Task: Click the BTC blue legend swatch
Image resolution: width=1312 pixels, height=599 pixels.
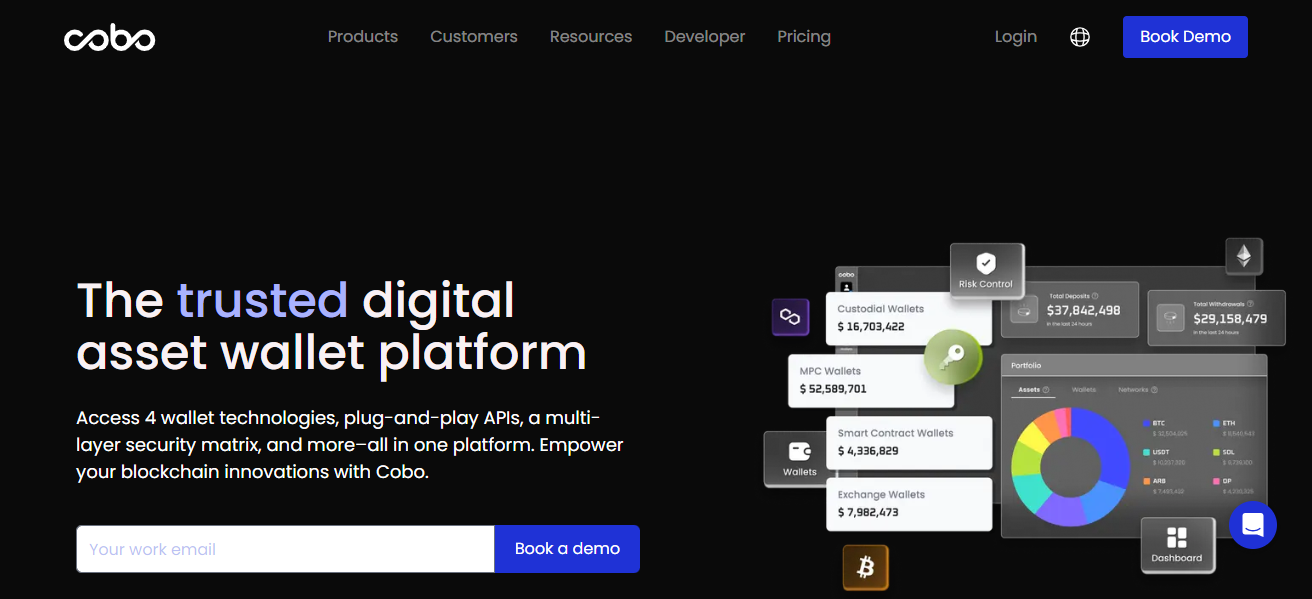Action: 1146,424
